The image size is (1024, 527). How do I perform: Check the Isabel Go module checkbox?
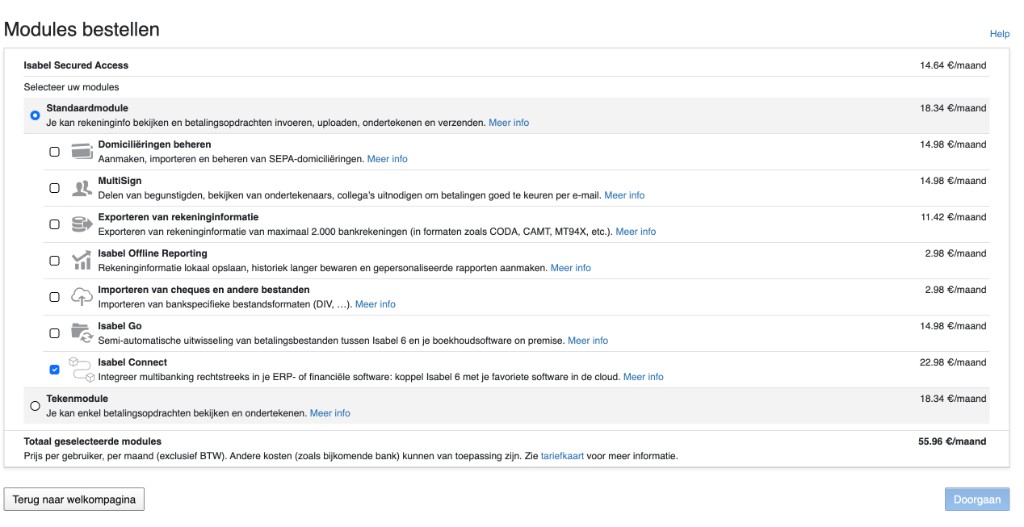point(54,333)
